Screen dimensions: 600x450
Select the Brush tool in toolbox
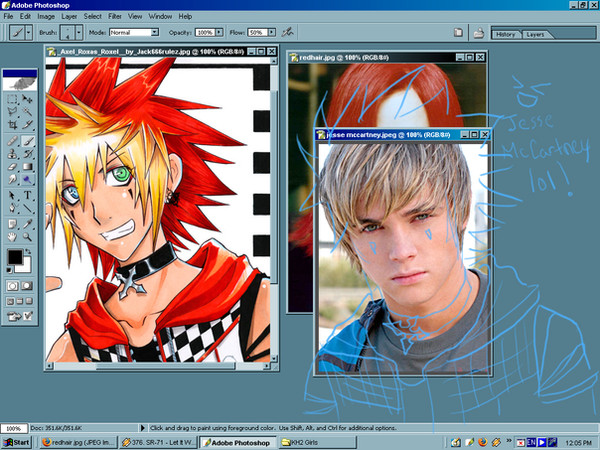(x=27, y=141)
